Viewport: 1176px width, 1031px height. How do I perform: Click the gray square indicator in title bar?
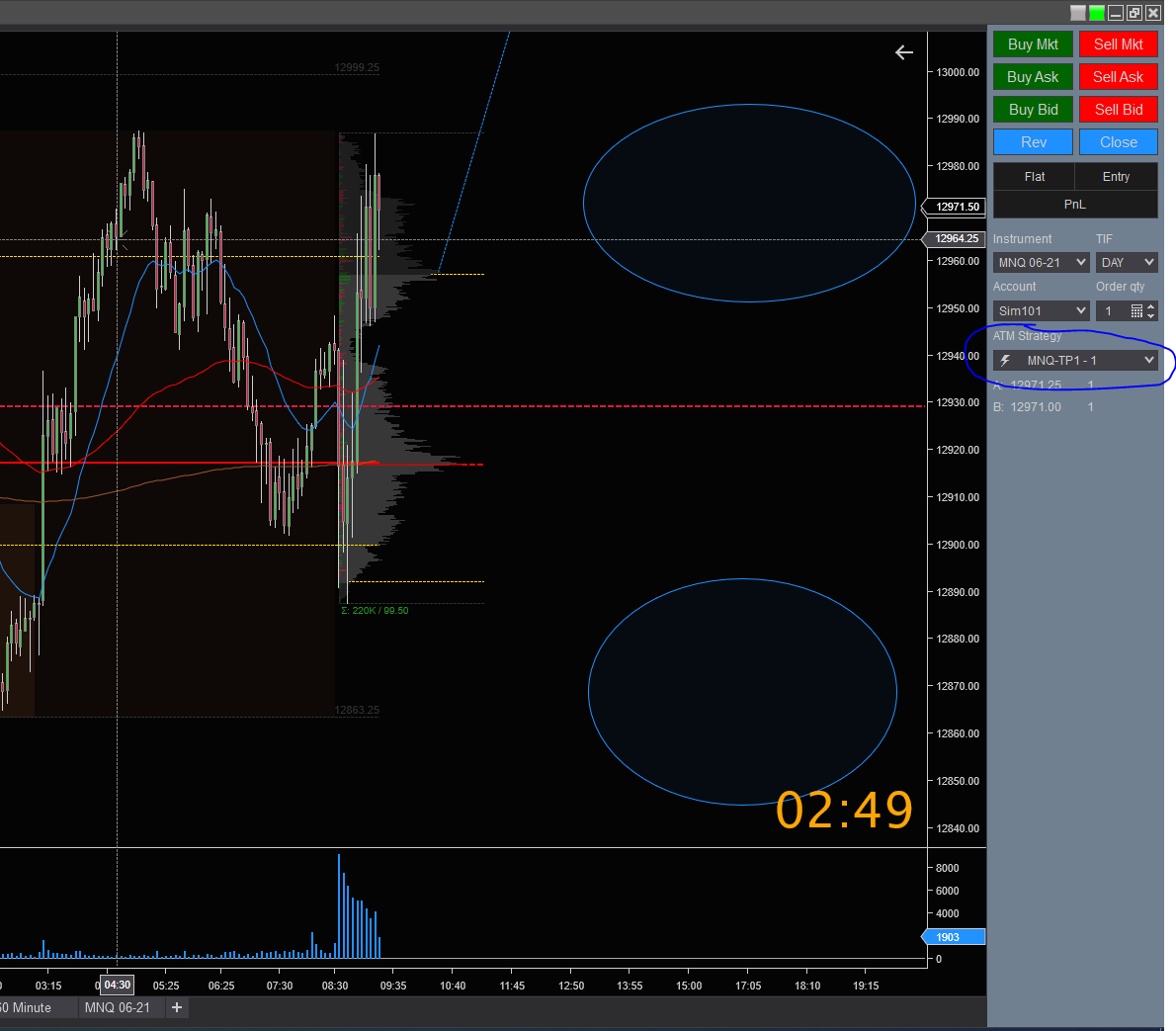point(1078,13)
